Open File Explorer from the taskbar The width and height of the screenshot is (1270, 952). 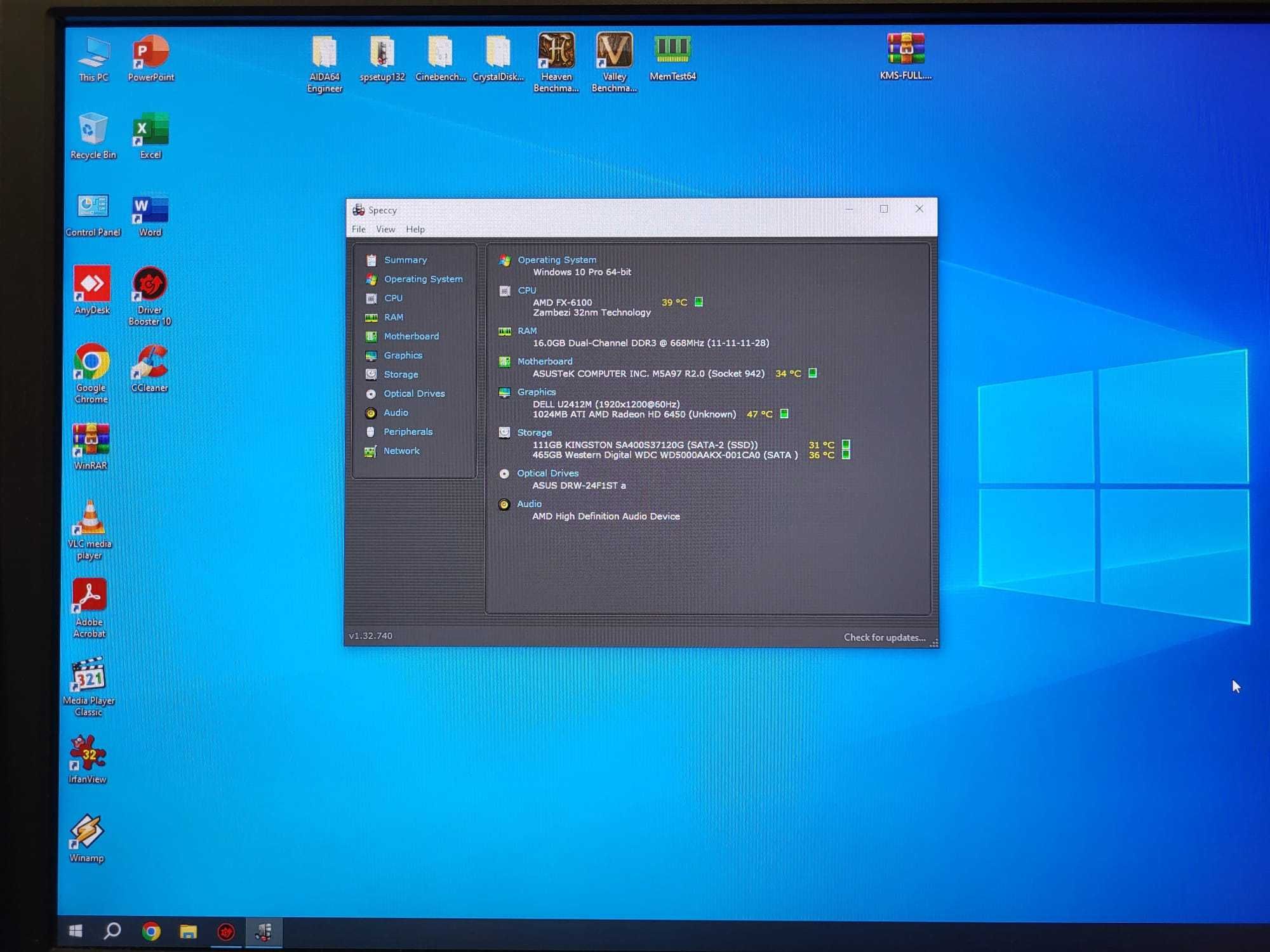188,932
